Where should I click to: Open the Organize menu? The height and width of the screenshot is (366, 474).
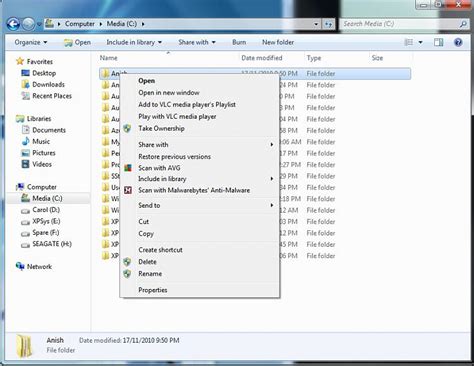pyautogui.click(x=31, y=42)
